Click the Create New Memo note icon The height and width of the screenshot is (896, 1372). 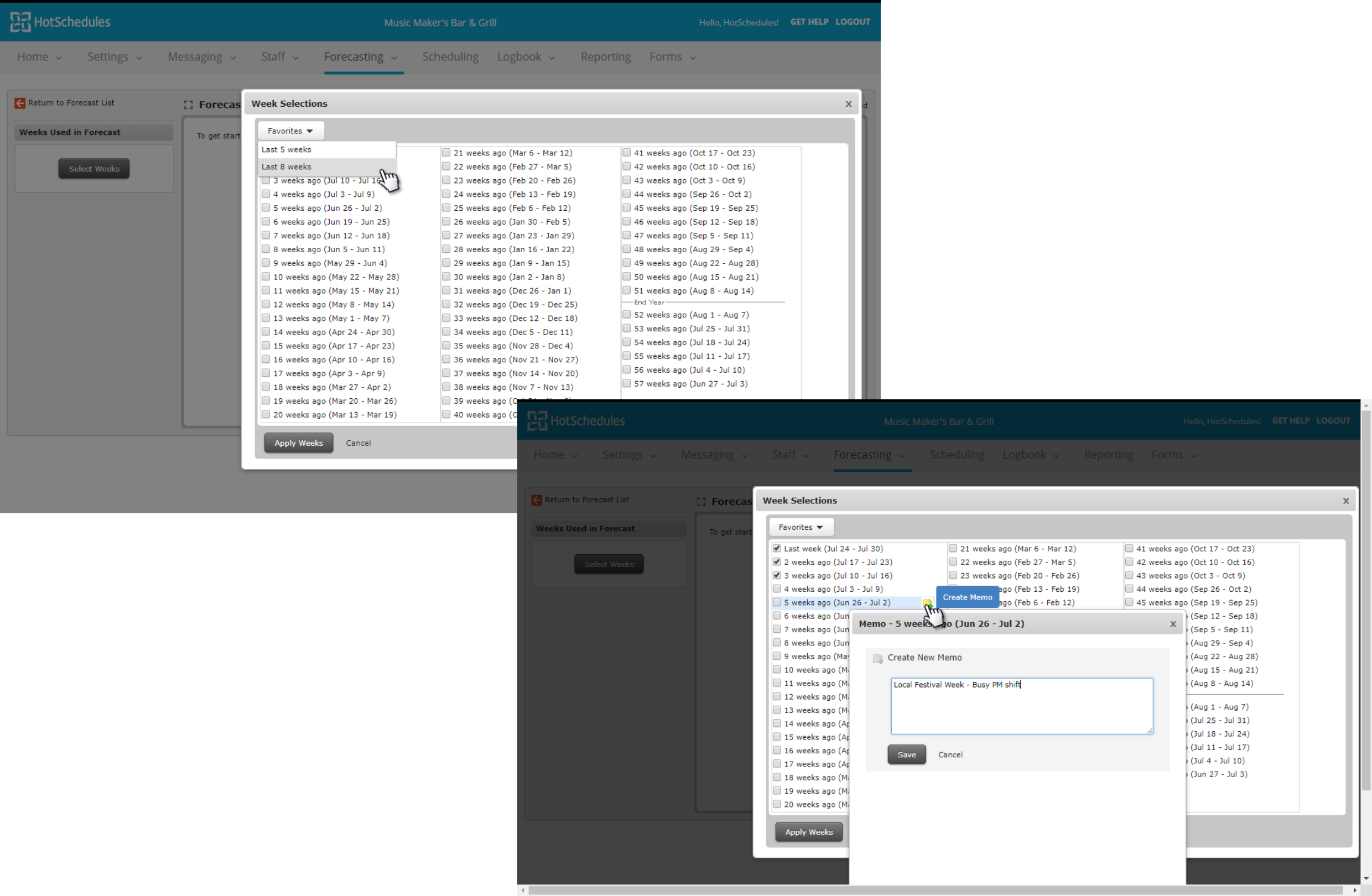point(877,659)
